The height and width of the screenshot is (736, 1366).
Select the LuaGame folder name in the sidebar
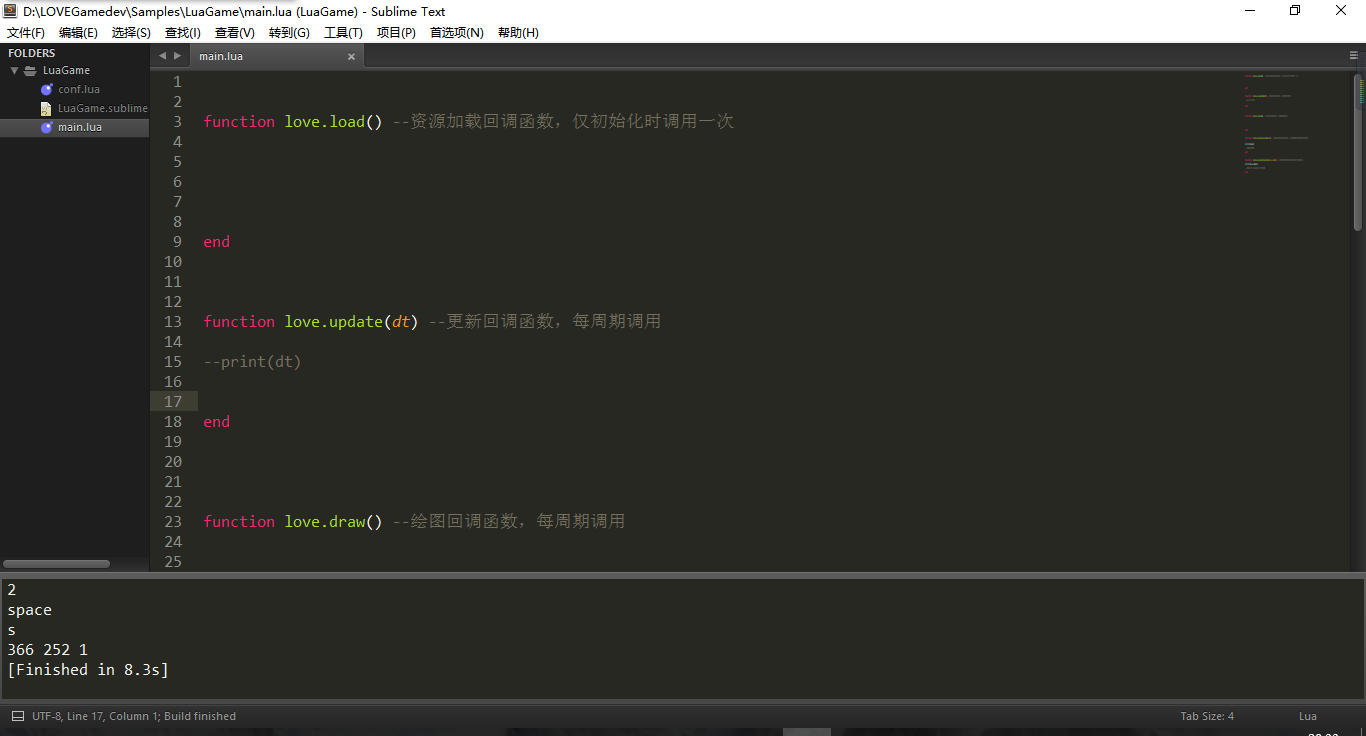(66, 71)
